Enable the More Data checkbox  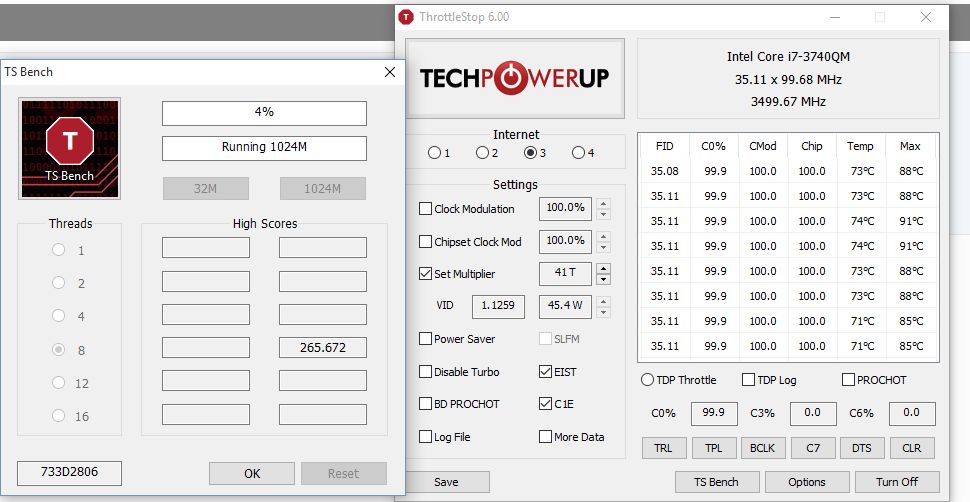(545, 436)
